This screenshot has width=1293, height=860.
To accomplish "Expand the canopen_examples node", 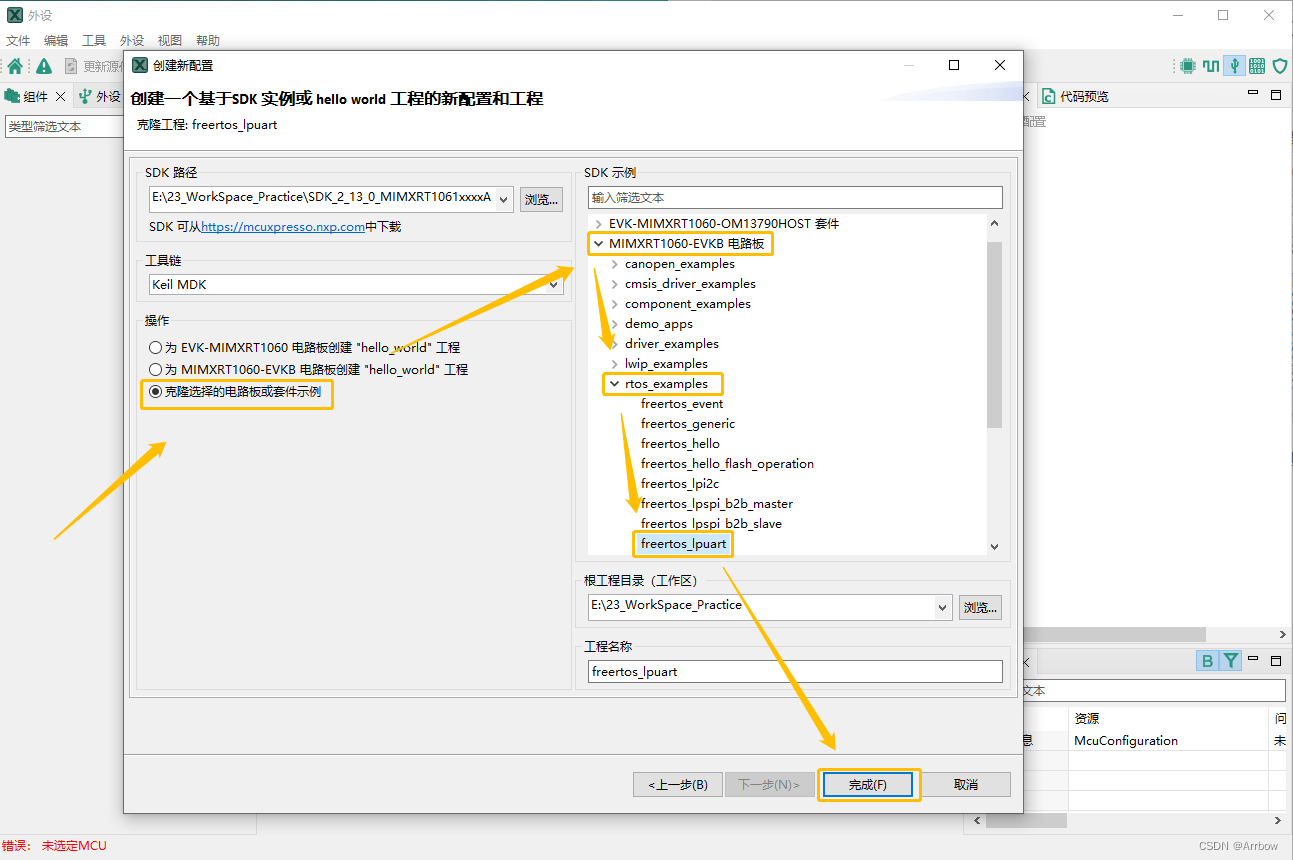I will tap(614, 264).
